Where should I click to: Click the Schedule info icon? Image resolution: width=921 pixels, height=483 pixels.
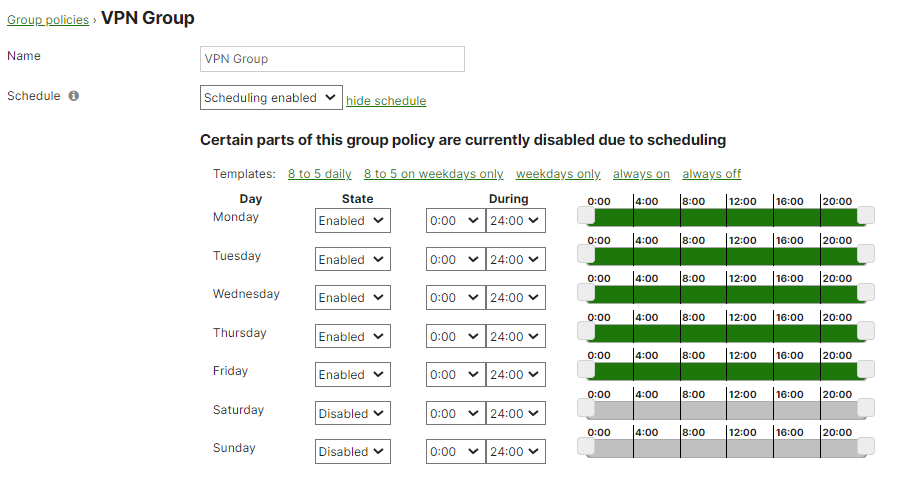pos(74,97)
